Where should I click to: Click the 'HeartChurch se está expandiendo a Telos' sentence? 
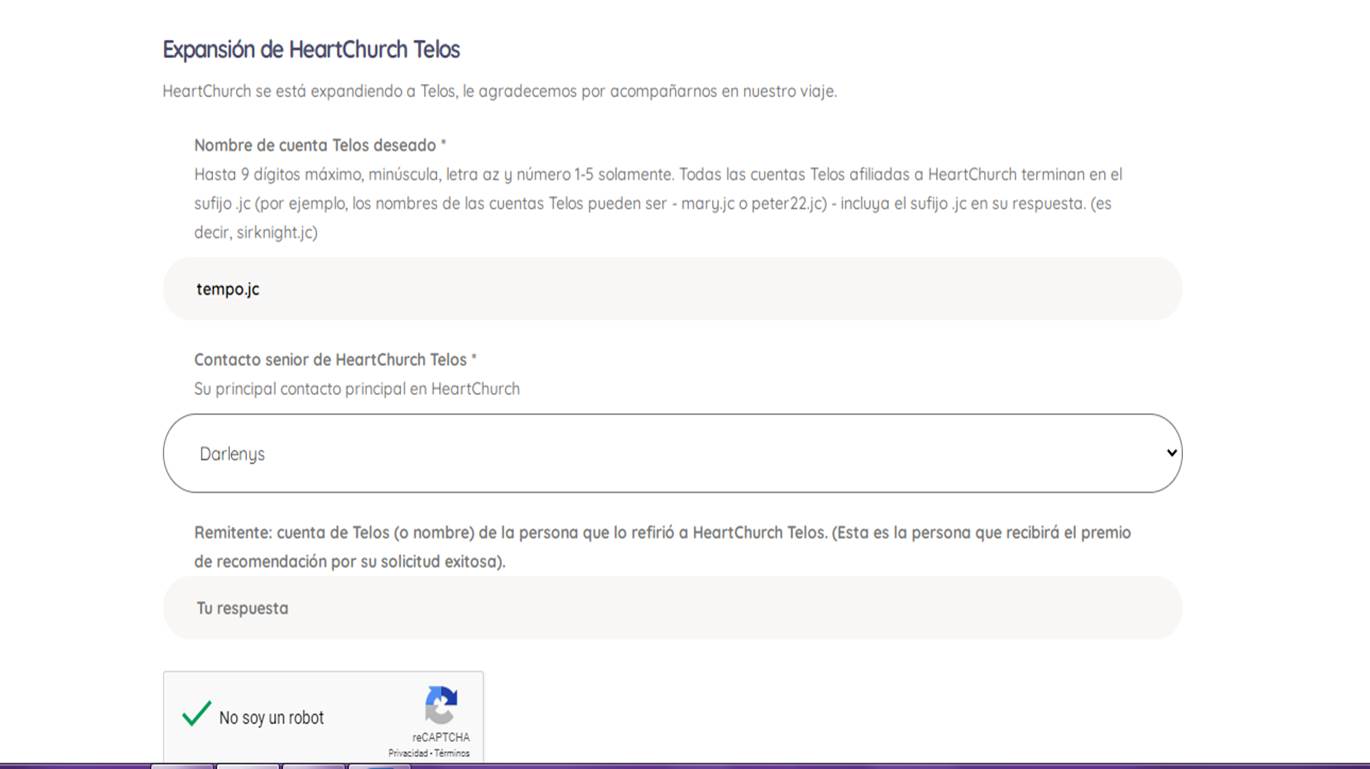coord(500,91)
